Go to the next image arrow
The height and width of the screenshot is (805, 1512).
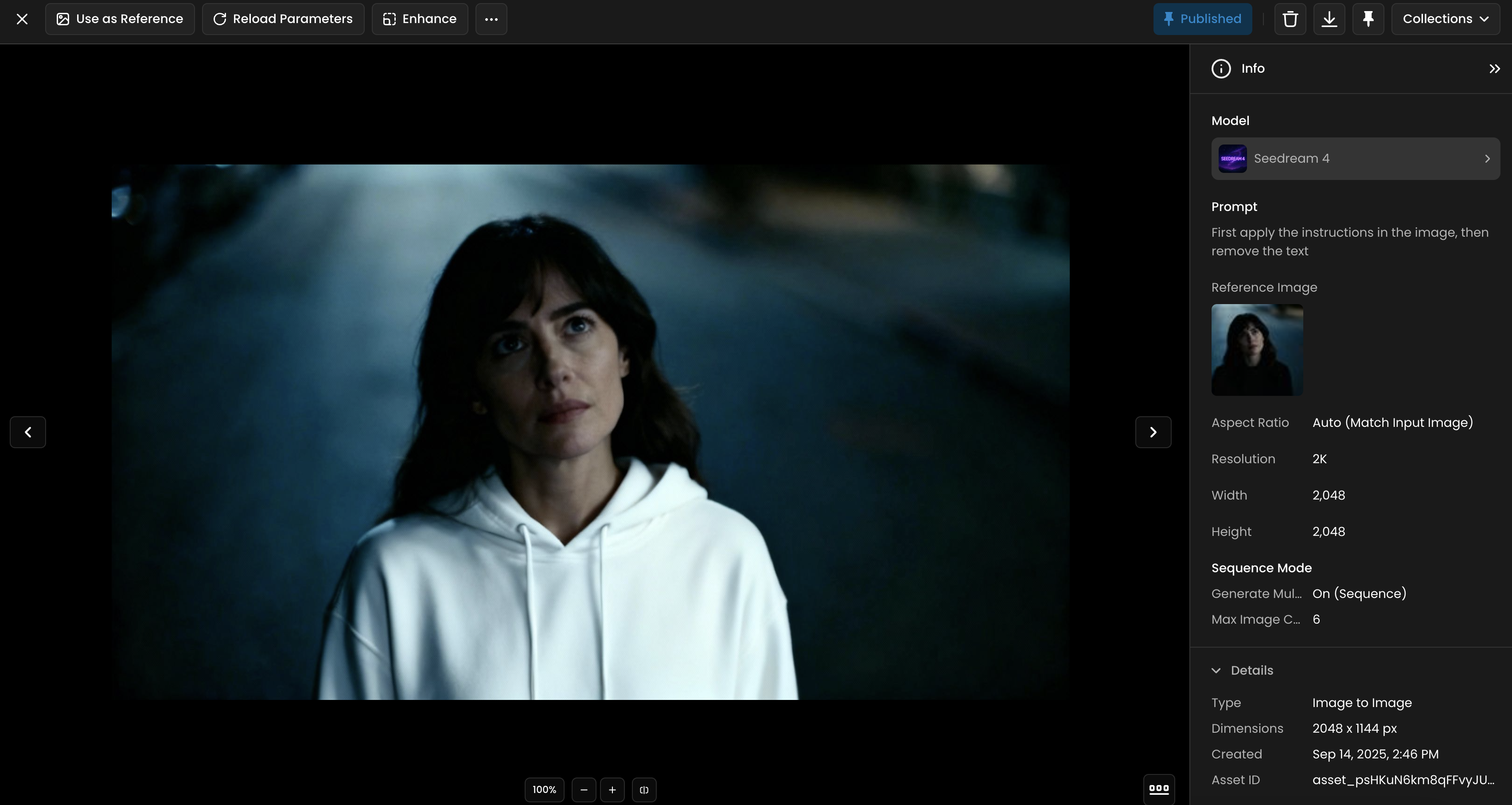(x=1153, y=432)
